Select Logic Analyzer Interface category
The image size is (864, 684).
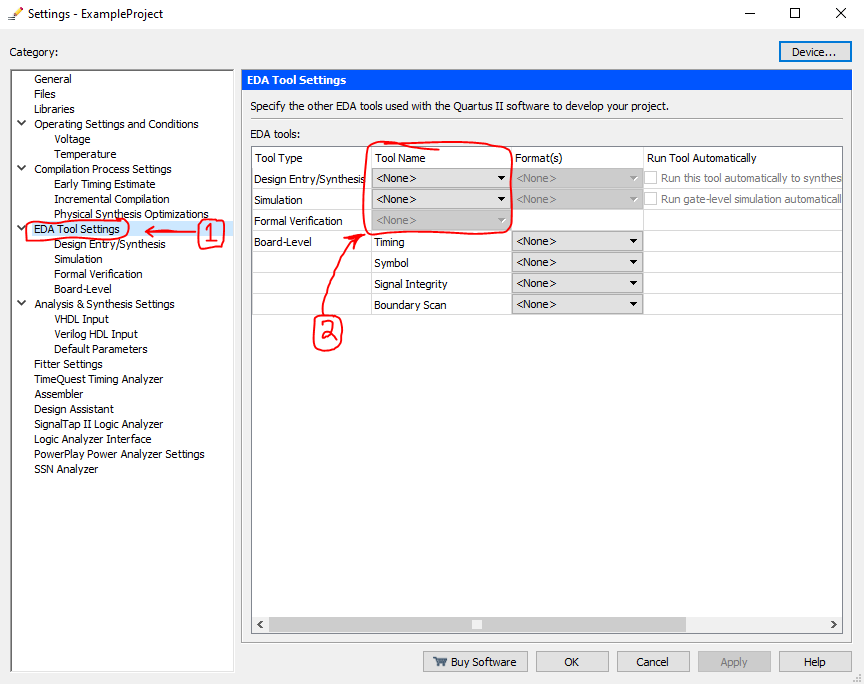[x=93, y=439]
